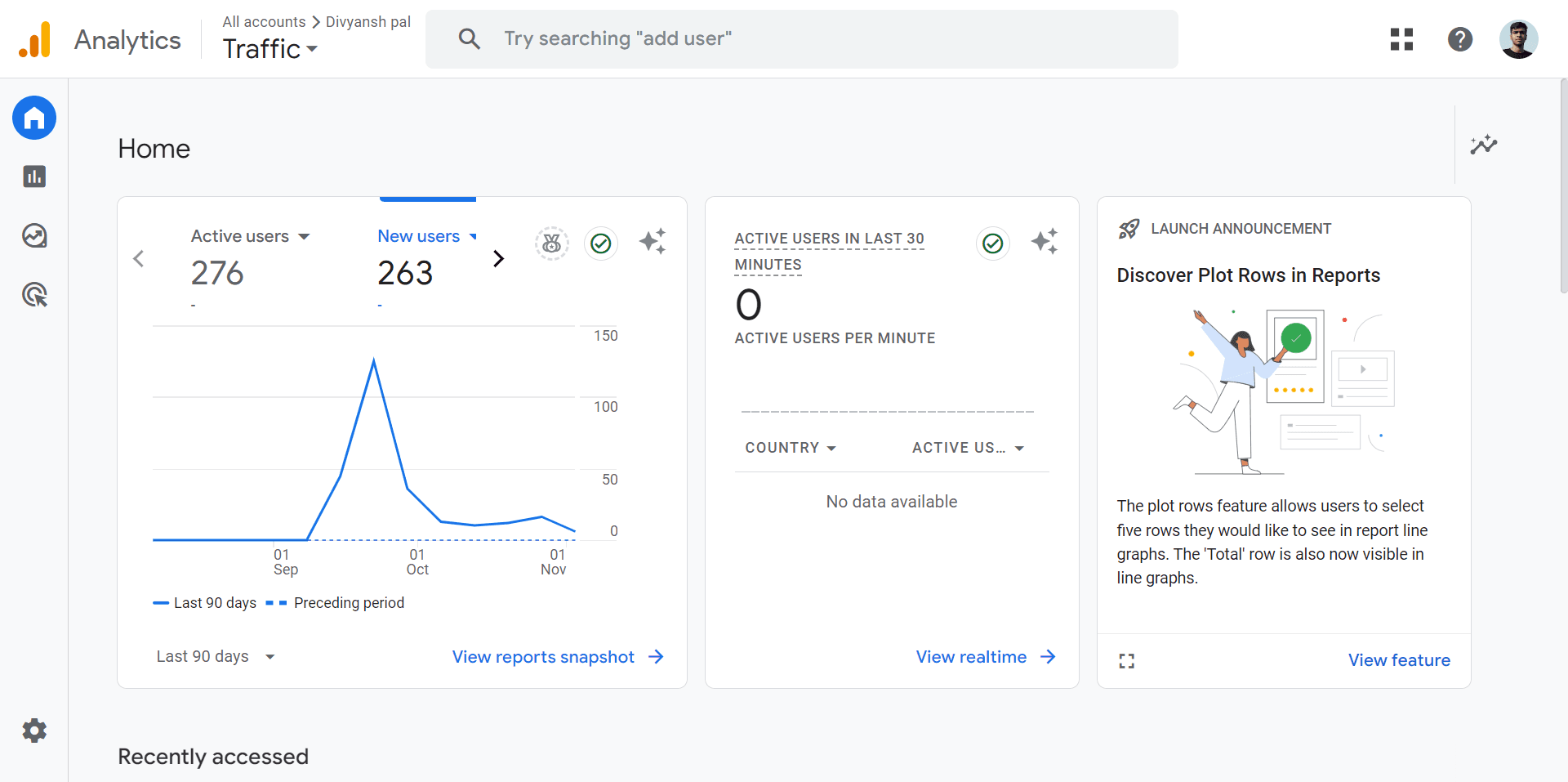Click the AI sparkle icon on Active users card

point(653,241)
